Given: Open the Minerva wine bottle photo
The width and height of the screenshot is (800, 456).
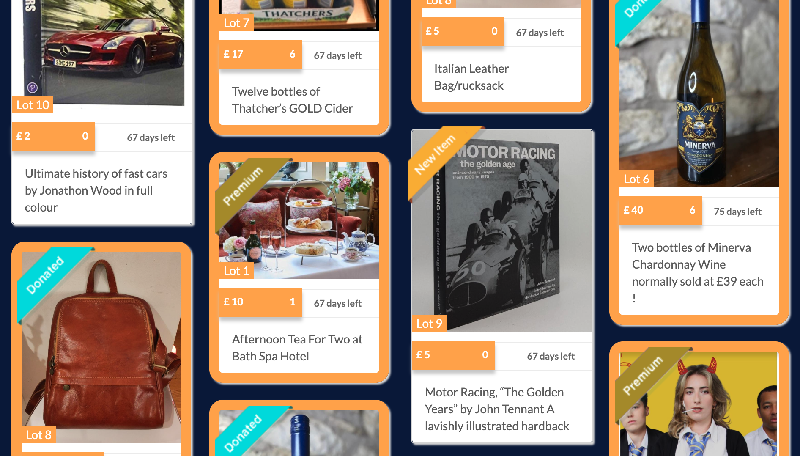Looking at the screenshot, I should 699,93.
